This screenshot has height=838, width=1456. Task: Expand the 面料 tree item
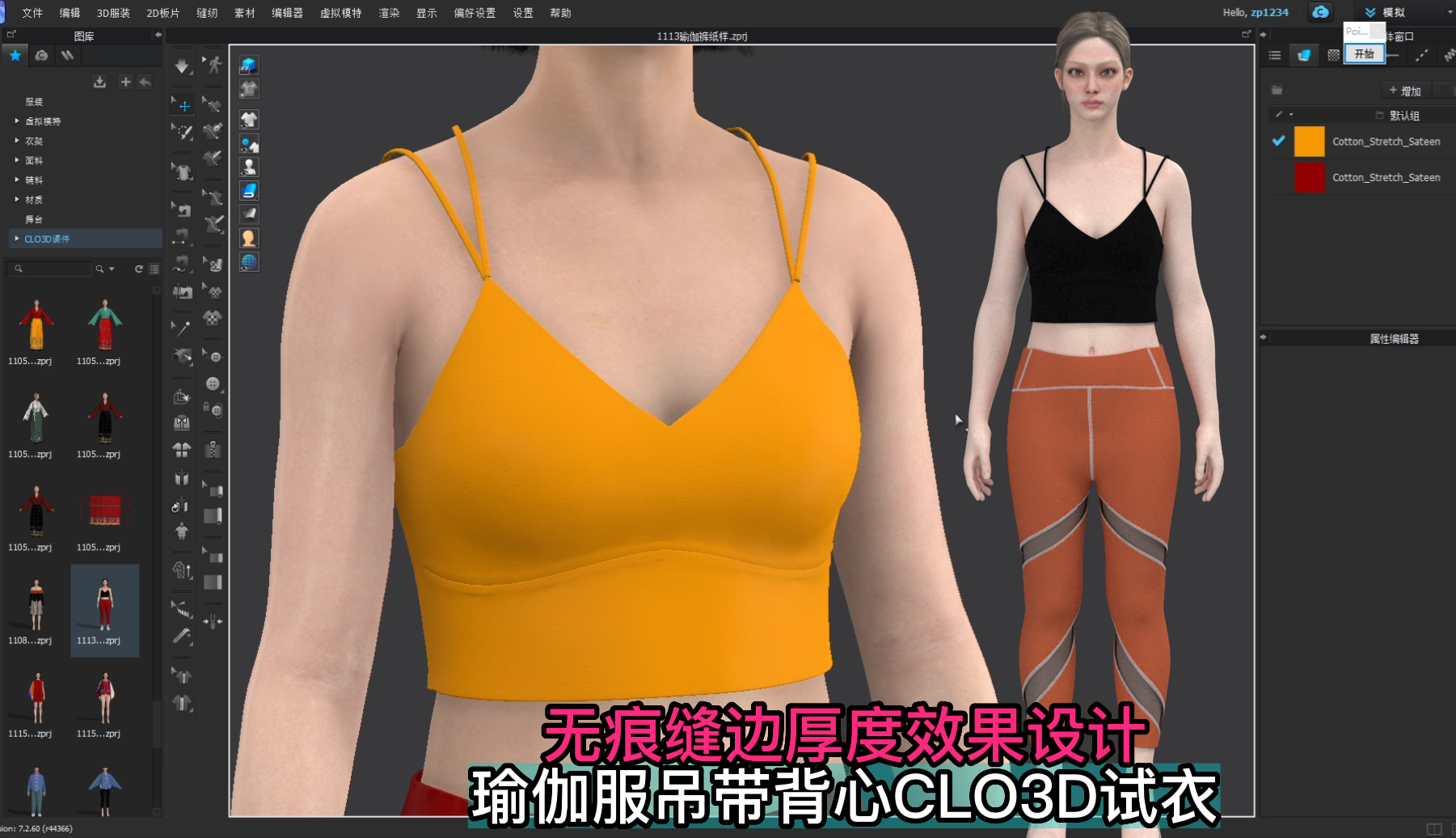(16, 159)
